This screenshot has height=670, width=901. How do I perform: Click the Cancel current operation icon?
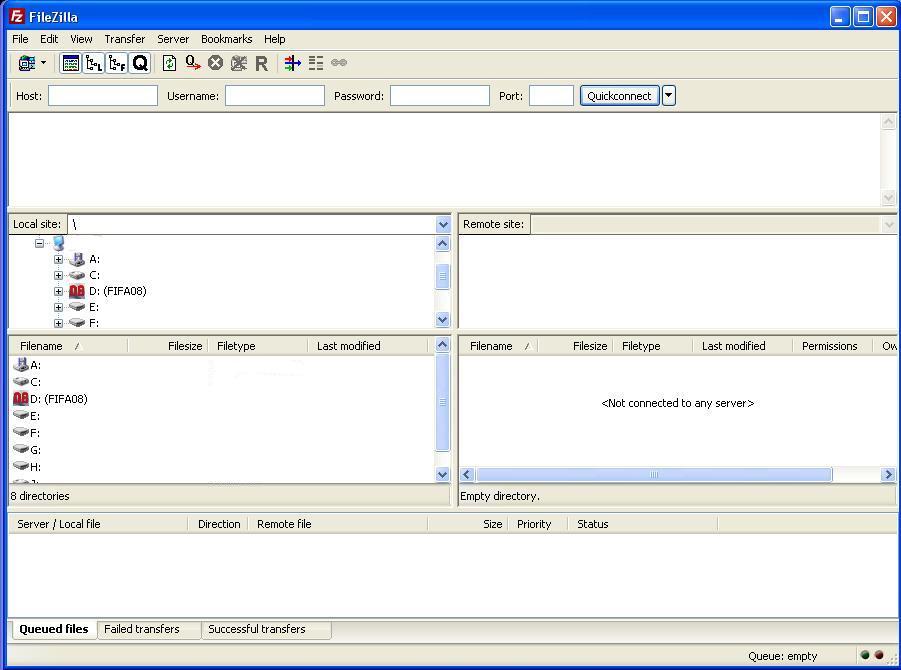click(x=215, y=63)
